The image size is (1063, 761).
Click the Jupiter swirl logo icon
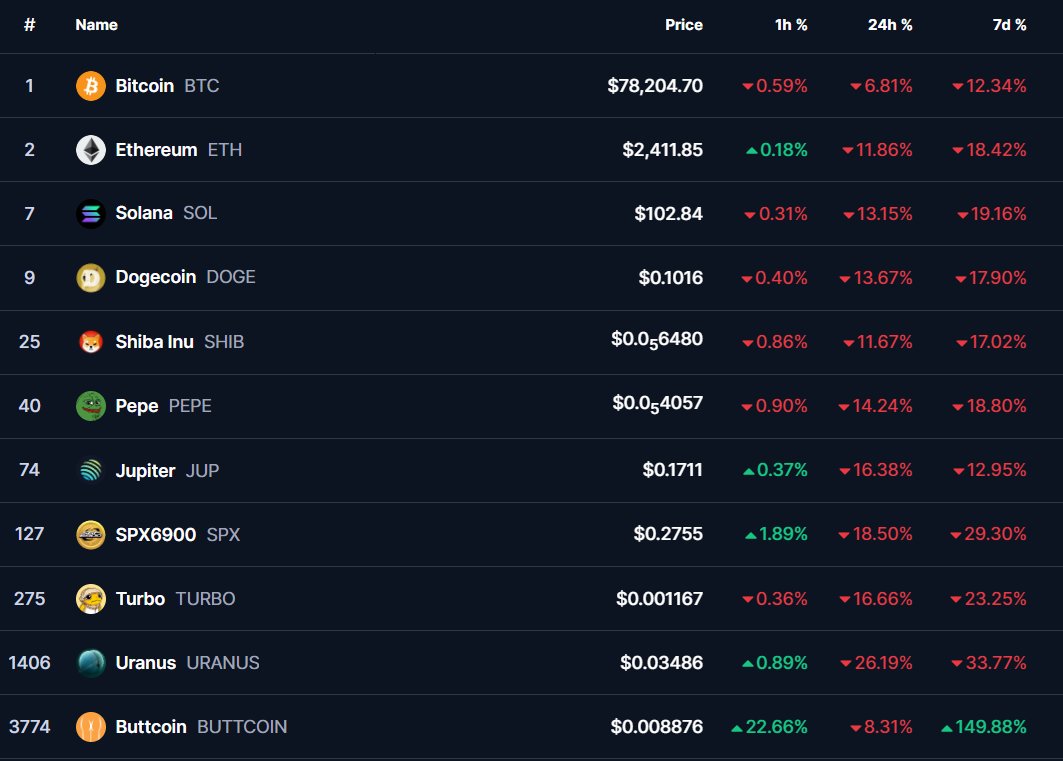coord(91,470)
